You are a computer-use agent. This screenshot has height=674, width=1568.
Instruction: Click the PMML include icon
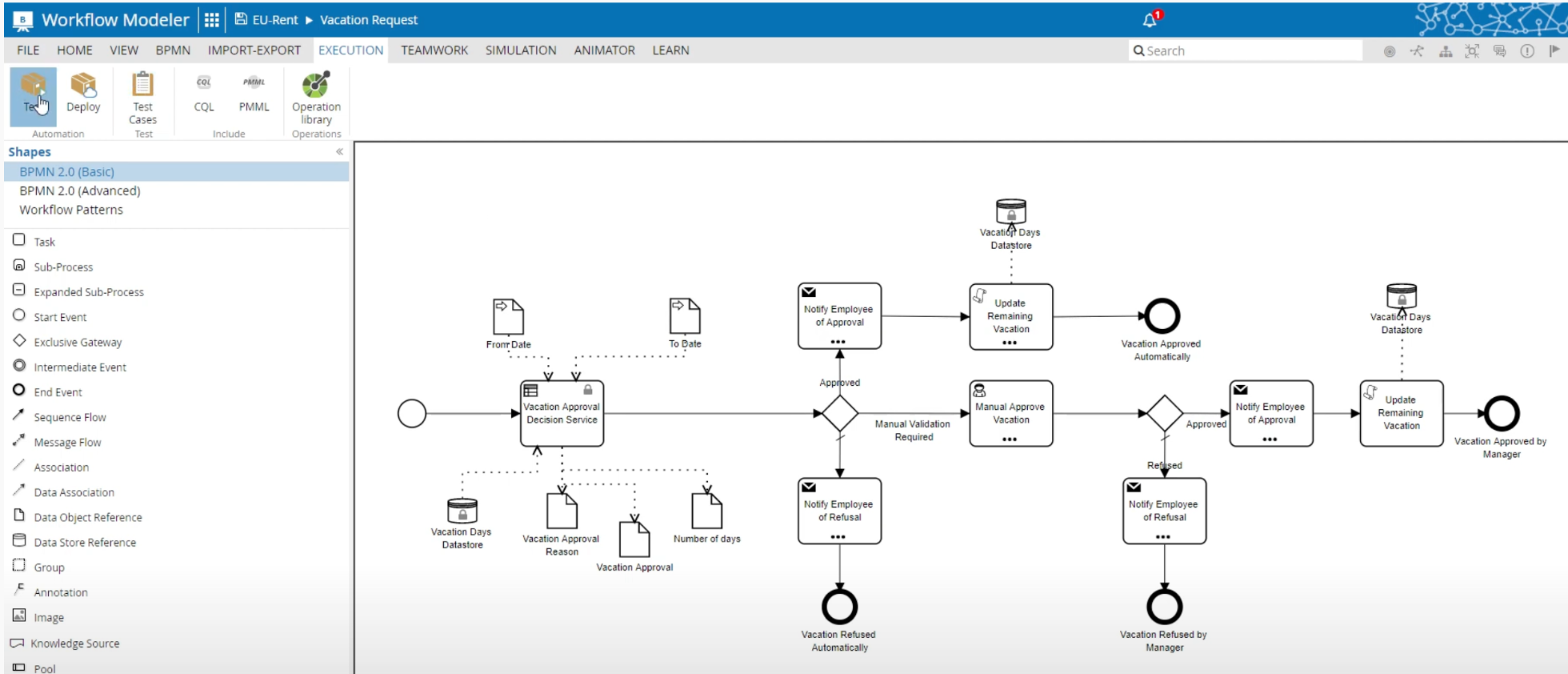coord(254,94)
